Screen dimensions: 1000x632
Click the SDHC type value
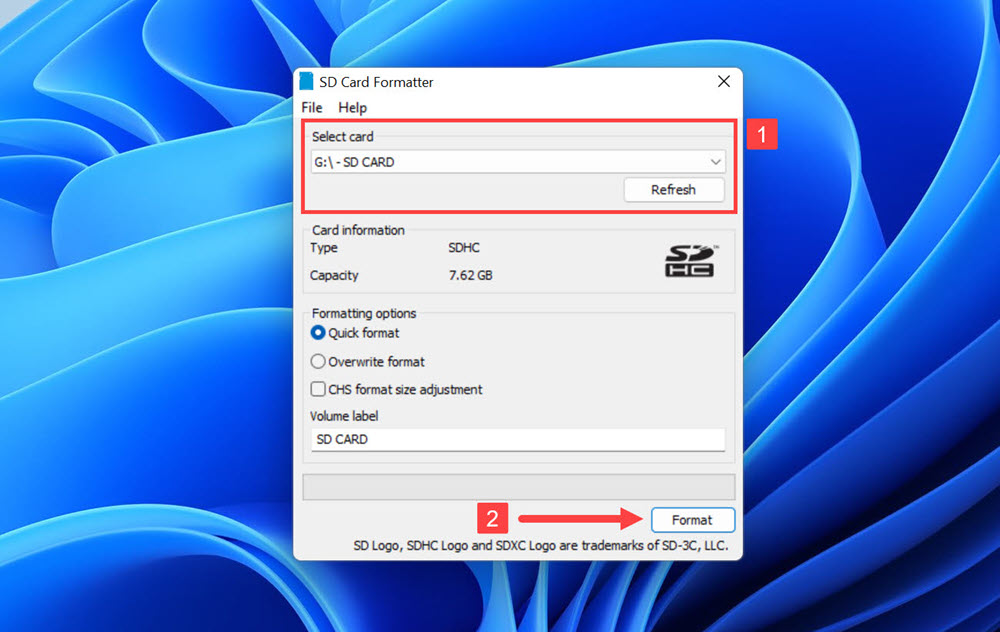tap(464, 247)
